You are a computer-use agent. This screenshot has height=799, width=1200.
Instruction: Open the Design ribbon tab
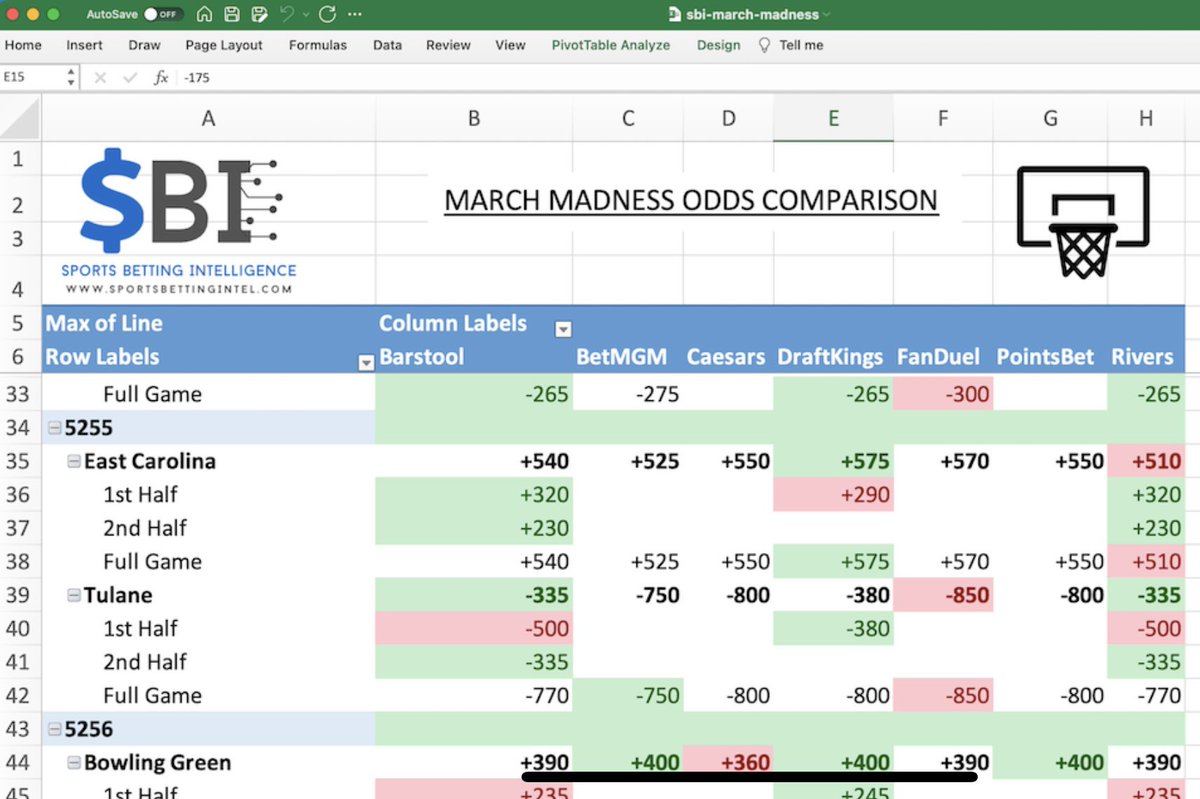pos(719,45)
